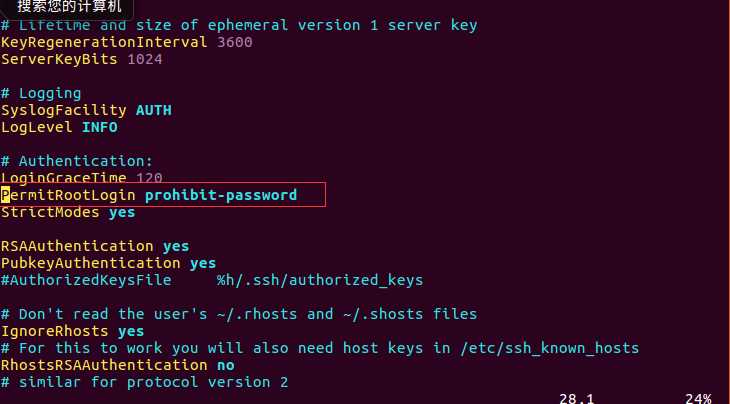Click the 搜索您的计算机 tooltip label
730x404 pixels.
pos(69,7)
